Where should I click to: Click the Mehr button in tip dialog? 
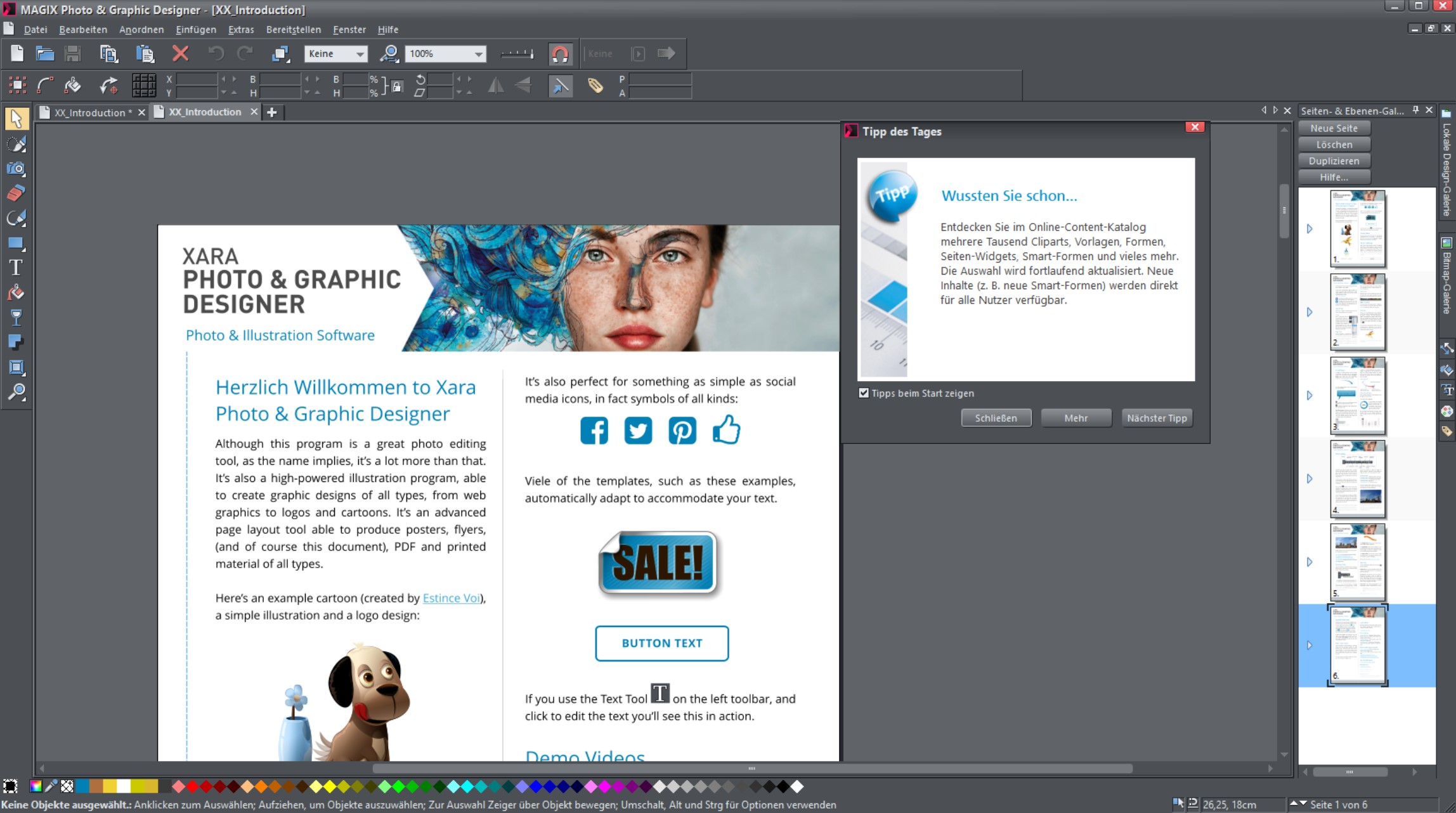(x=1076, y=418)
